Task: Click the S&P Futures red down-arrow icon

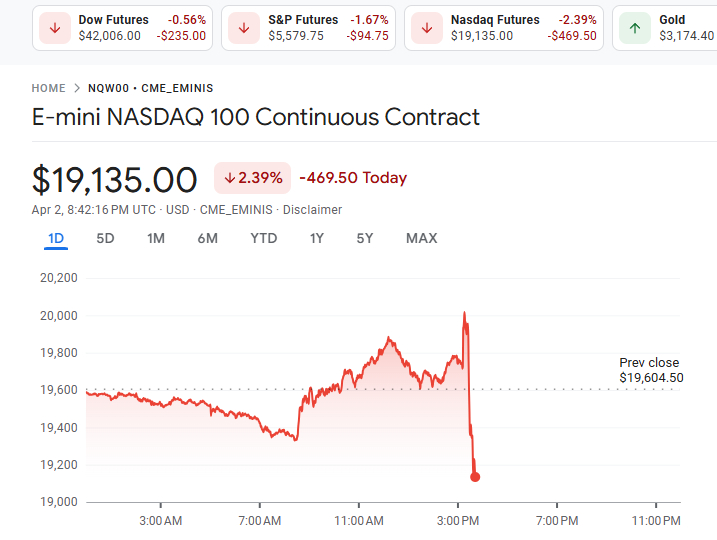Action: click(x=244, y=28)
